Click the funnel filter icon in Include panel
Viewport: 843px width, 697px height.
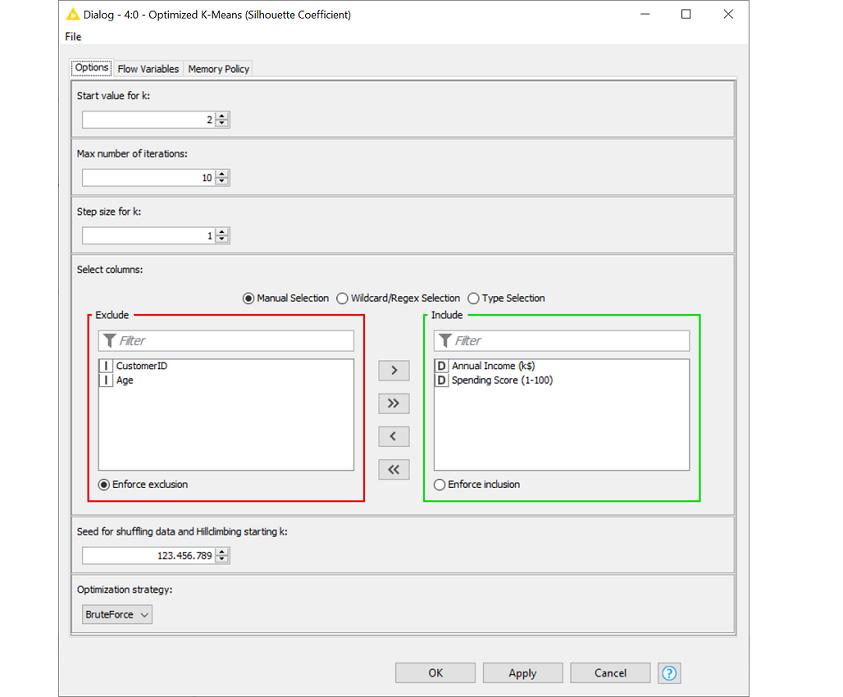(446, 340)
